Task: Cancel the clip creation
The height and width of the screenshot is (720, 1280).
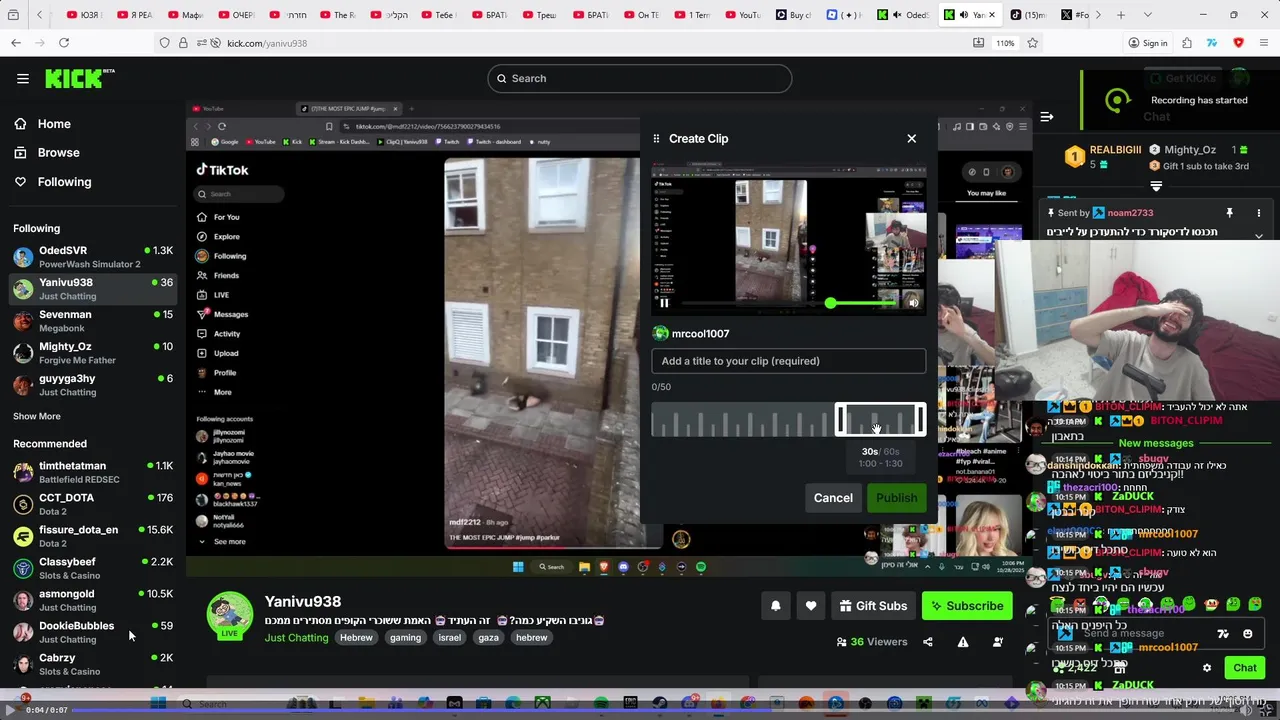Action: pyautogui.click(x=833, y=498)
